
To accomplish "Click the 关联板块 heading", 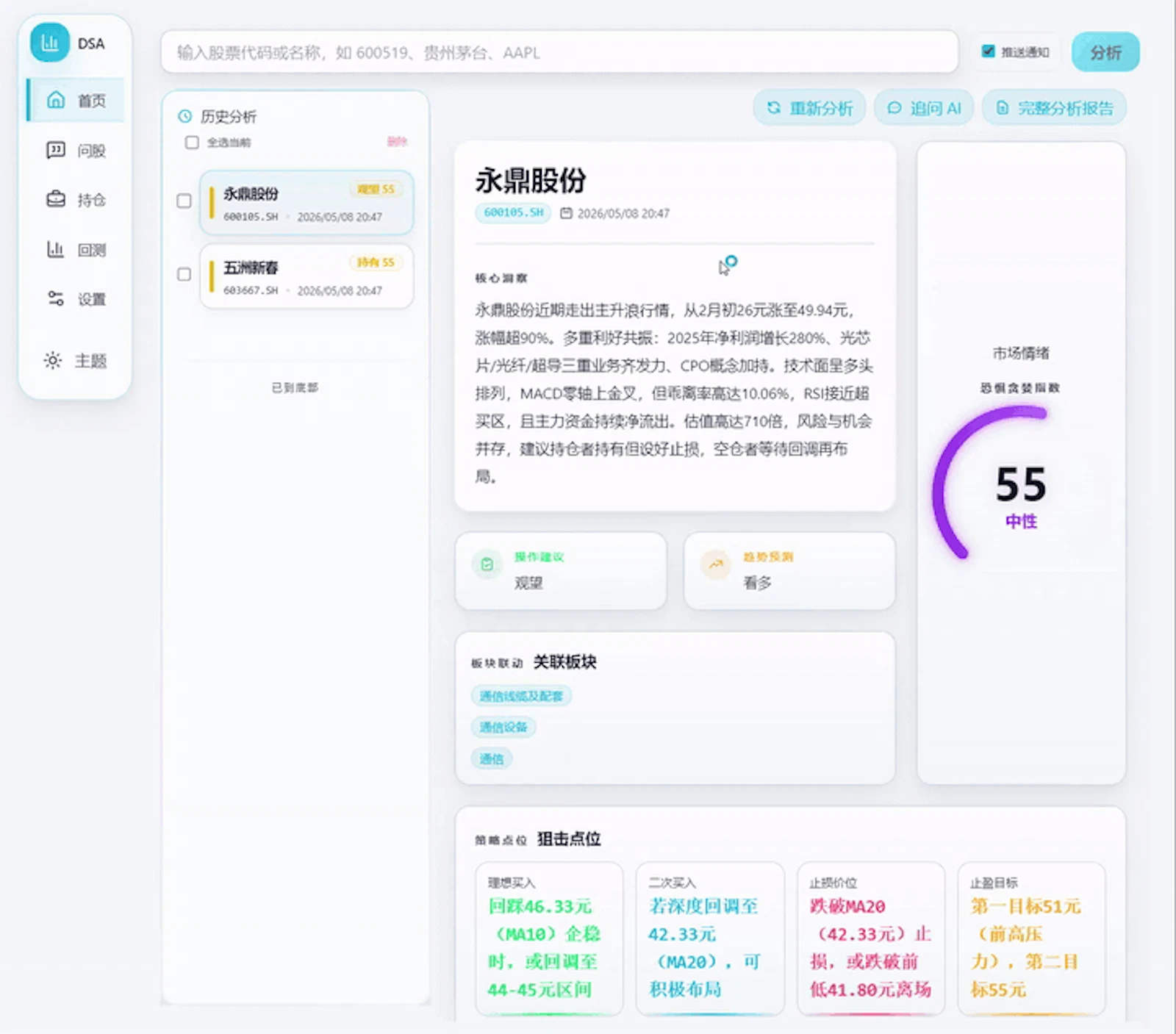I will pos(564,661).
